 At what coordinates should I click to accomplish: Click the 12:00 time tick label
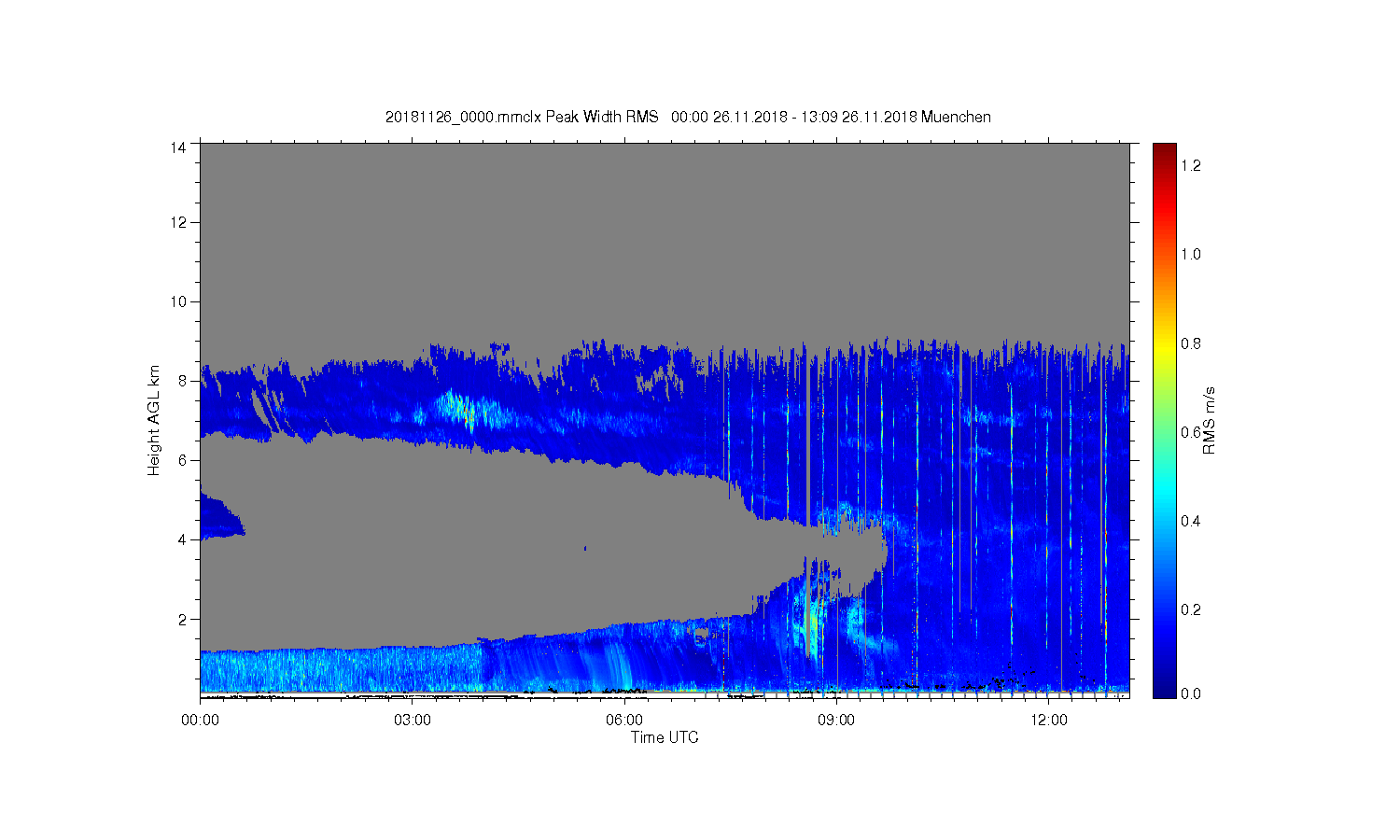click(1048, 720)
